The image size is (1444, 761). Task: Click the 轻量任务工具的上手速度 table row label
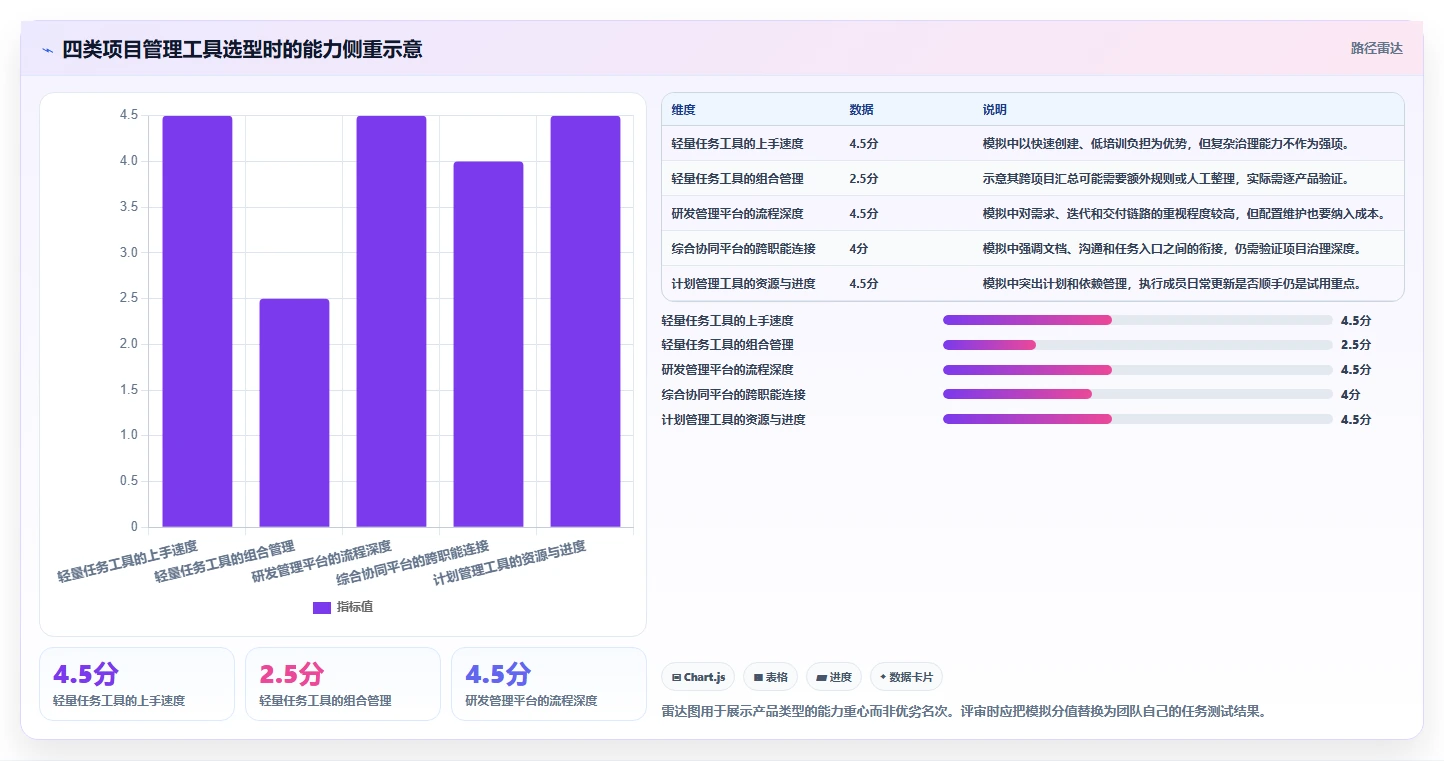click(x=738, y=143)
